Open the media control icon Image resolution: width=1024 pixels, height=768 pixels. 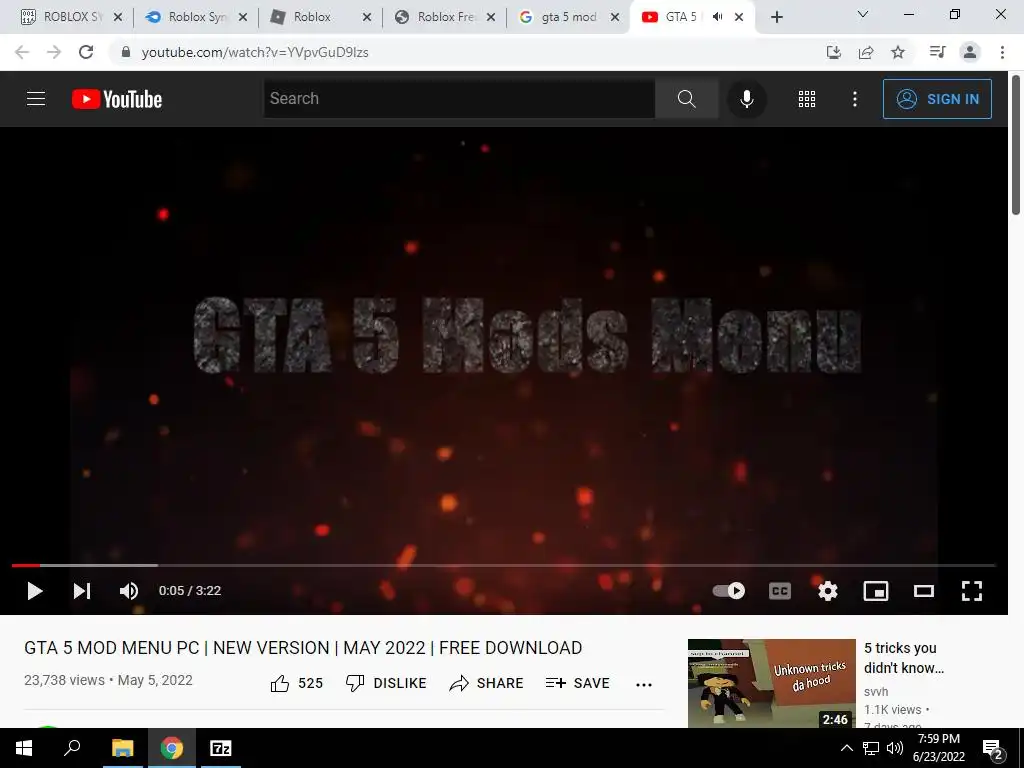tap(937, 52)
